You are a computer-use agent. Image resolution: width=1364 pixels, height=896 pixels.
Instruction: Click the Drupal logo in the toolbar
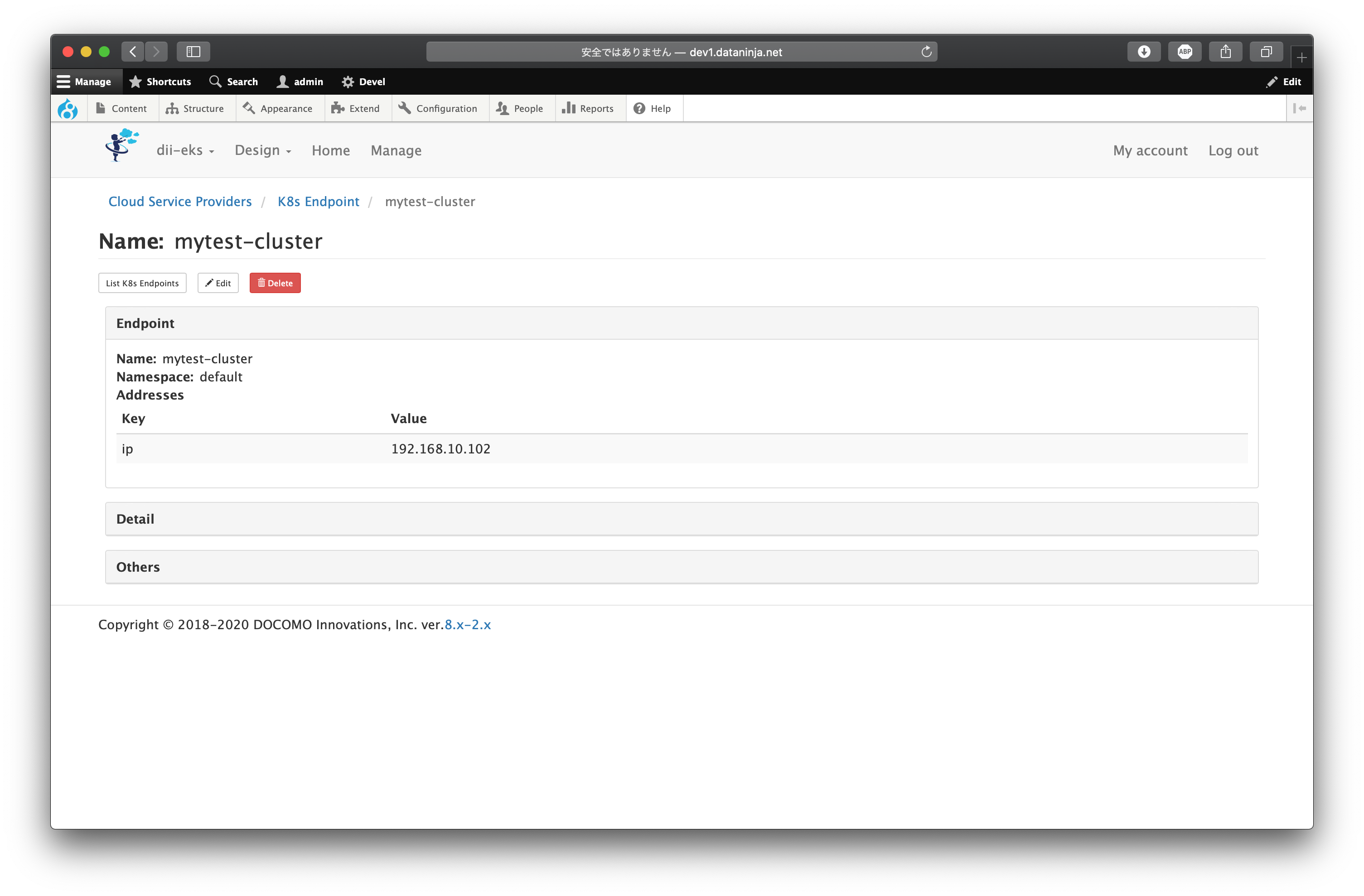68,108
